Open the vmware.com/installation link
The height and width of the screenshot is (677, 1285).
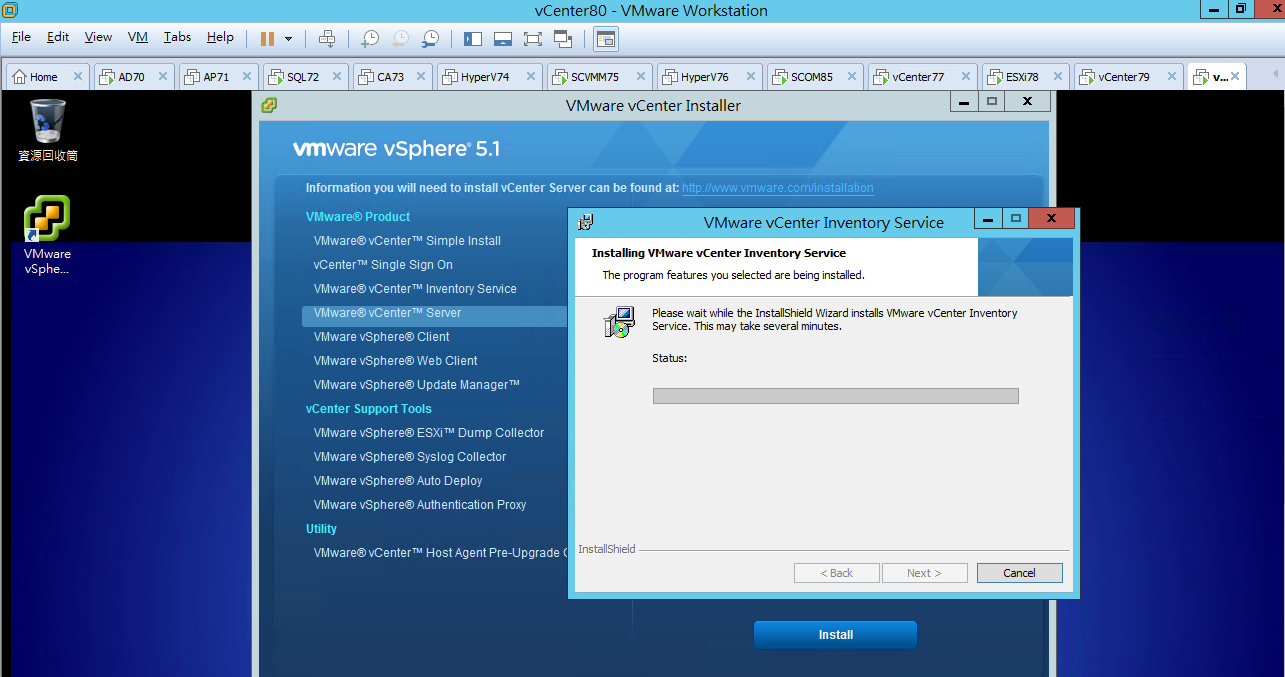[778, 188]
